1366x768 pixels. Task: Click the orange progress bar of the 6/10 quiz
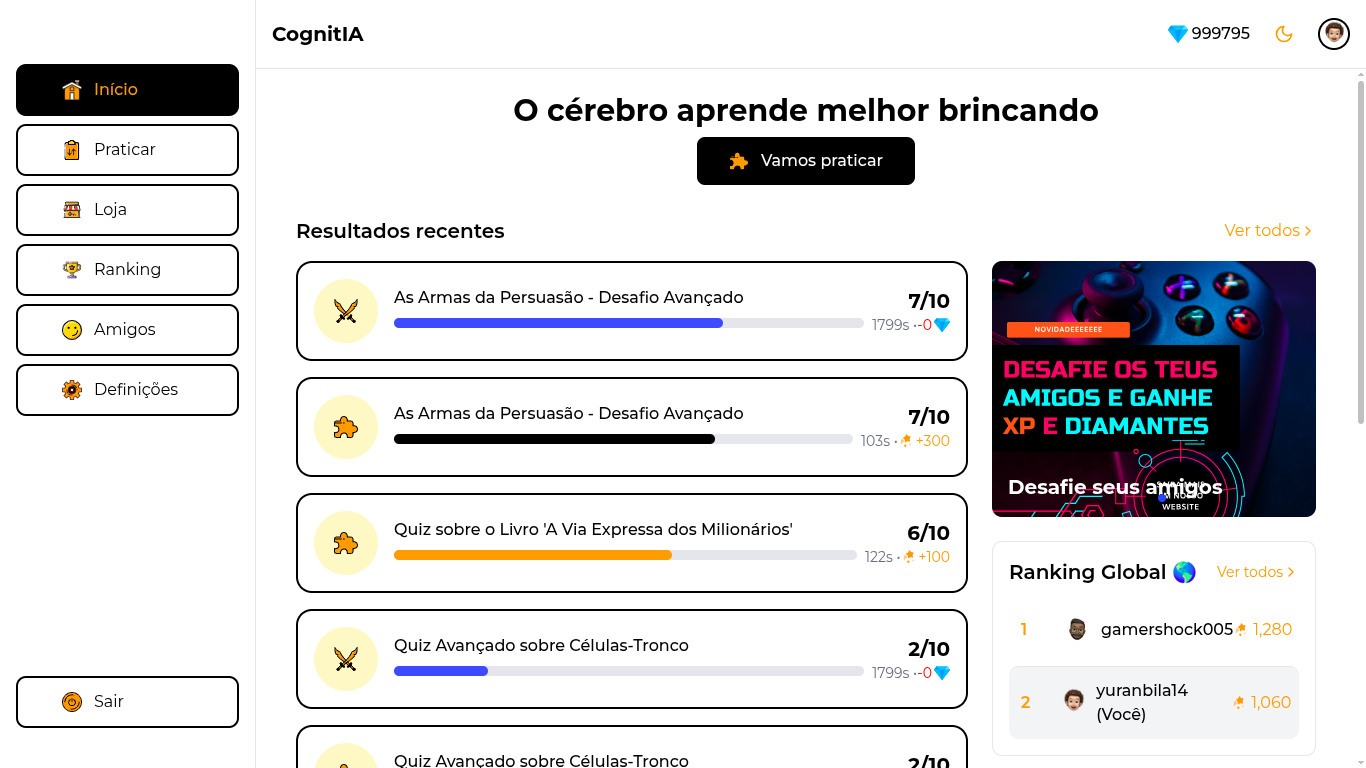coord(533,554)
